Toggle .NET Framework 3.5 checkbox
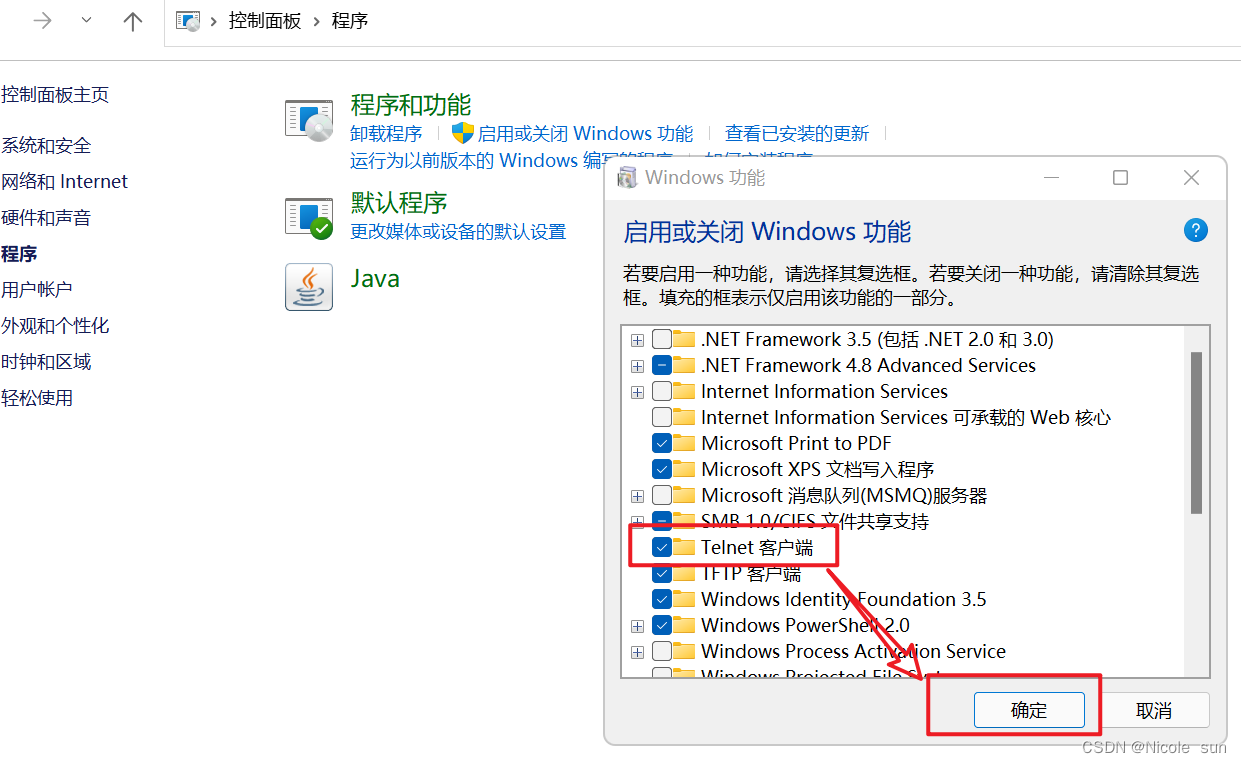Viewport: 1241px width, 763px height. pos(662,339)
